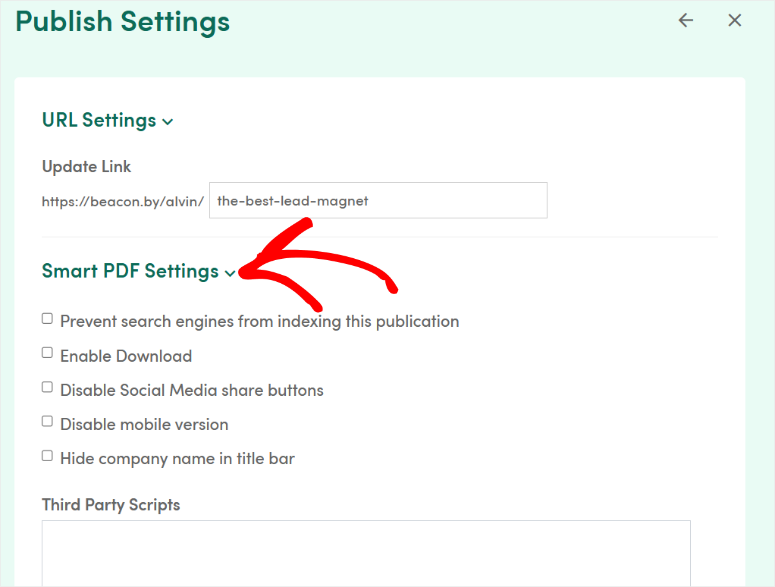This screenshot has height=587, width=775.
Task: Select the https://beacon.by/alvin/ URL prefix text
Action: 123,202
